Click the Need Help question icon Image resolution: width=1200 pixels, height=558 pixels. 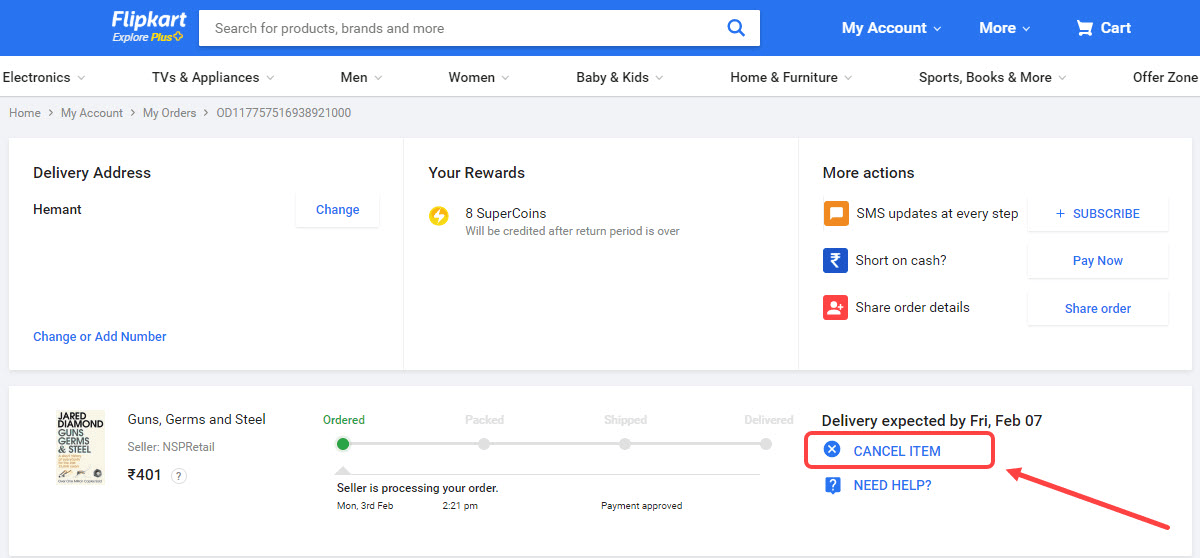832,485
